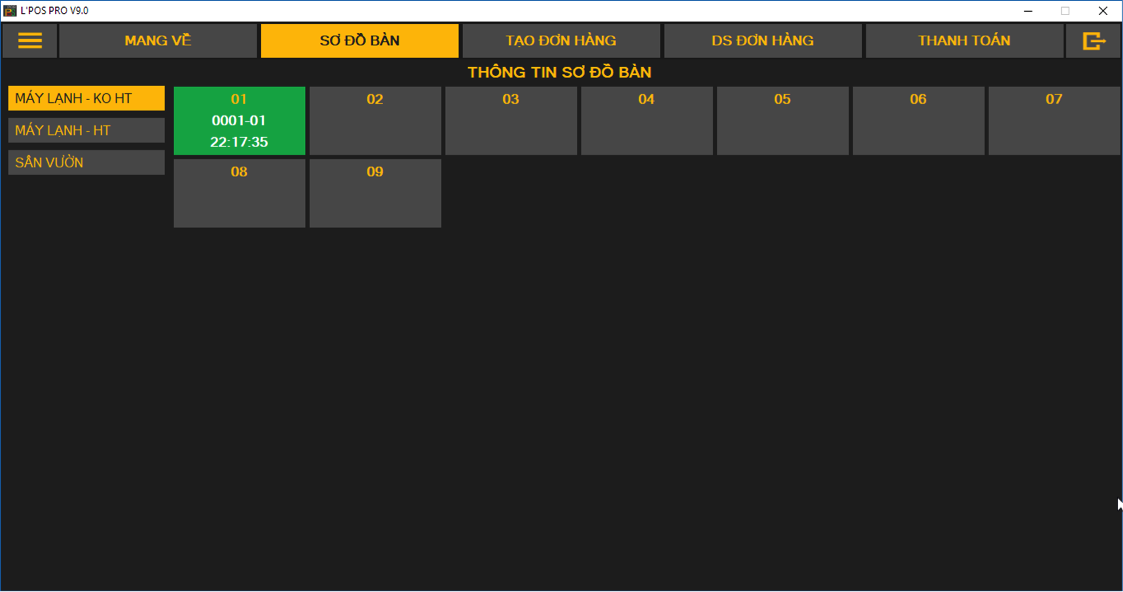Switch to the SƠ ĐỒ BÀN tab

(x=359, y=40)
